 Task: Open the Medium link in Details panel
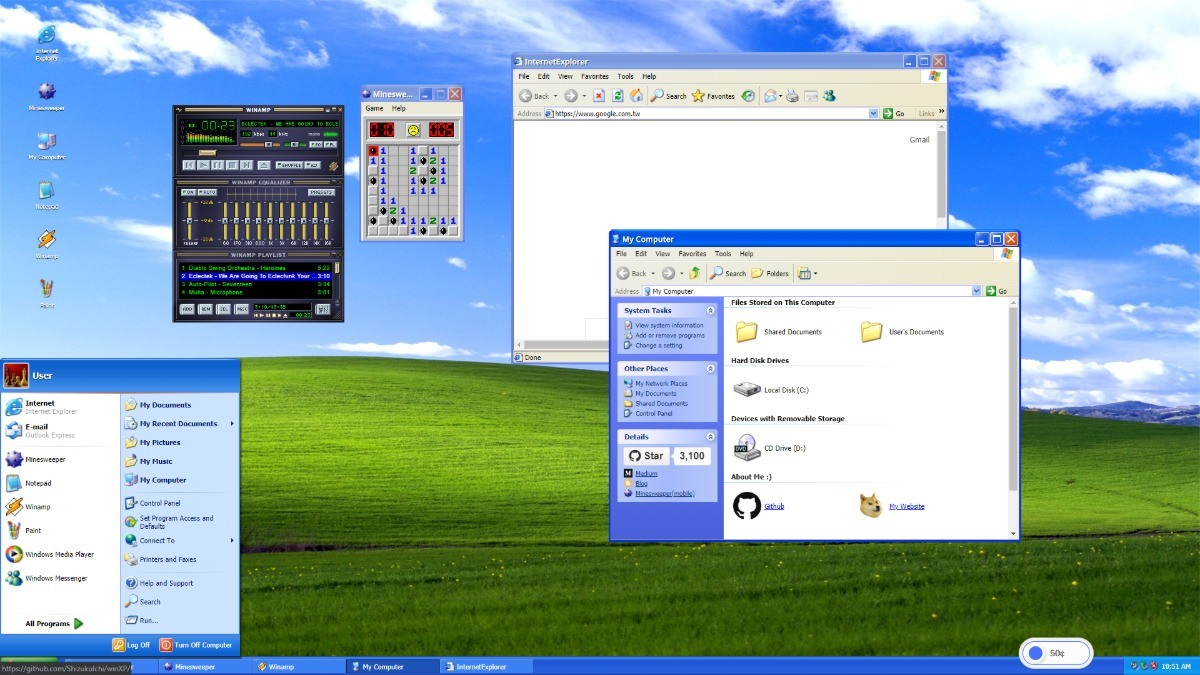(x=646, y=473)
